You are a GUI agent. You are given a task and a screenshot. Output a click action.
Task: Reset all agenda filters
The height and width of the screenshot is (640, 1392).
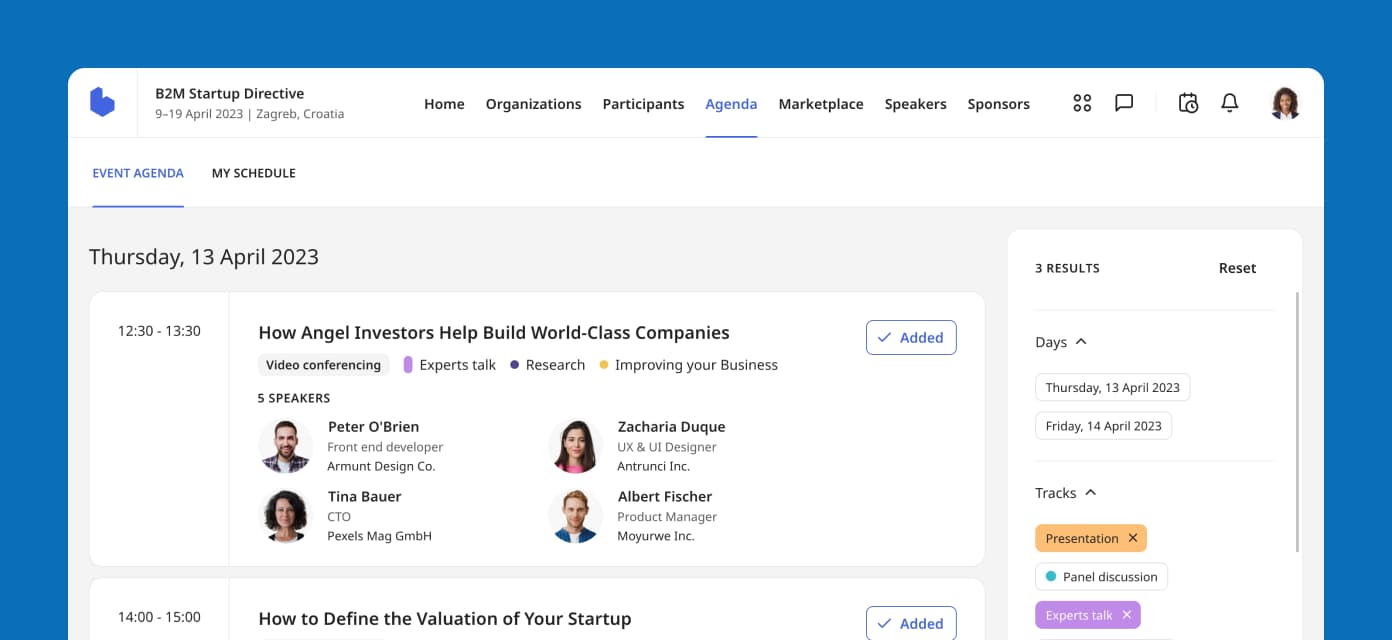click(1237, 268)
